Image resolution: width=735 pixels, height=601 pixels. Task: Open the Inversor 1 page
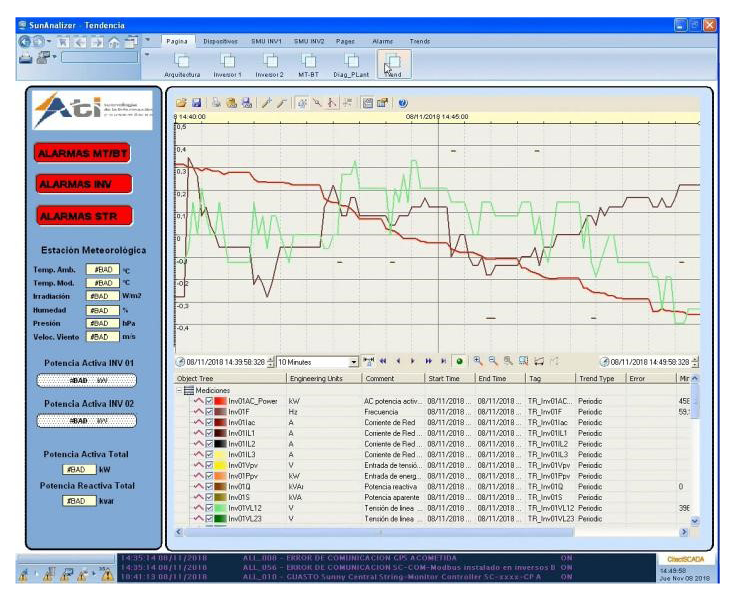(227, 61)
